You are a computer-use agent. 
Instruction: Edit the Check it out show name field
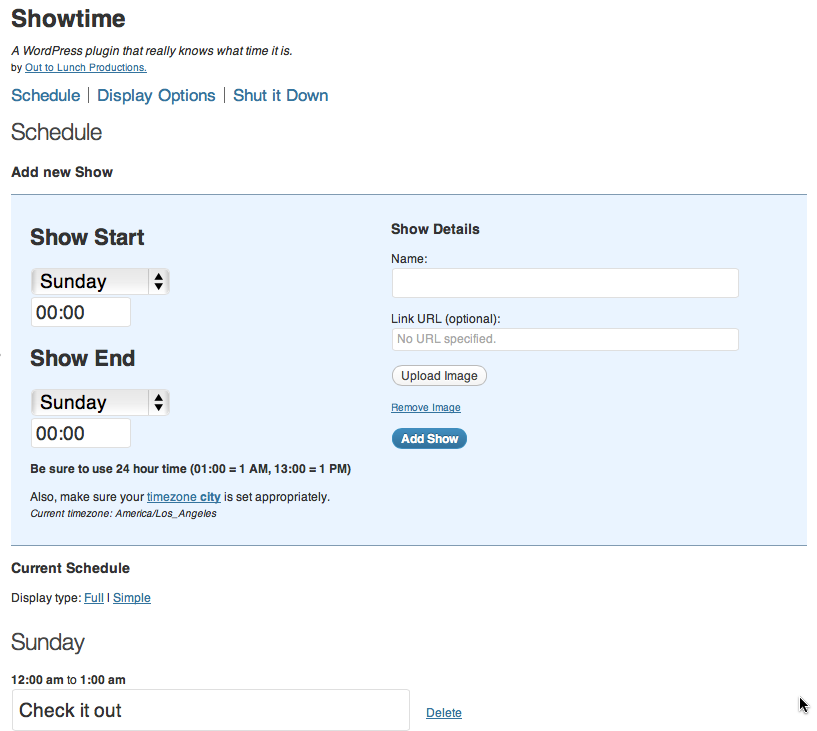210,710
